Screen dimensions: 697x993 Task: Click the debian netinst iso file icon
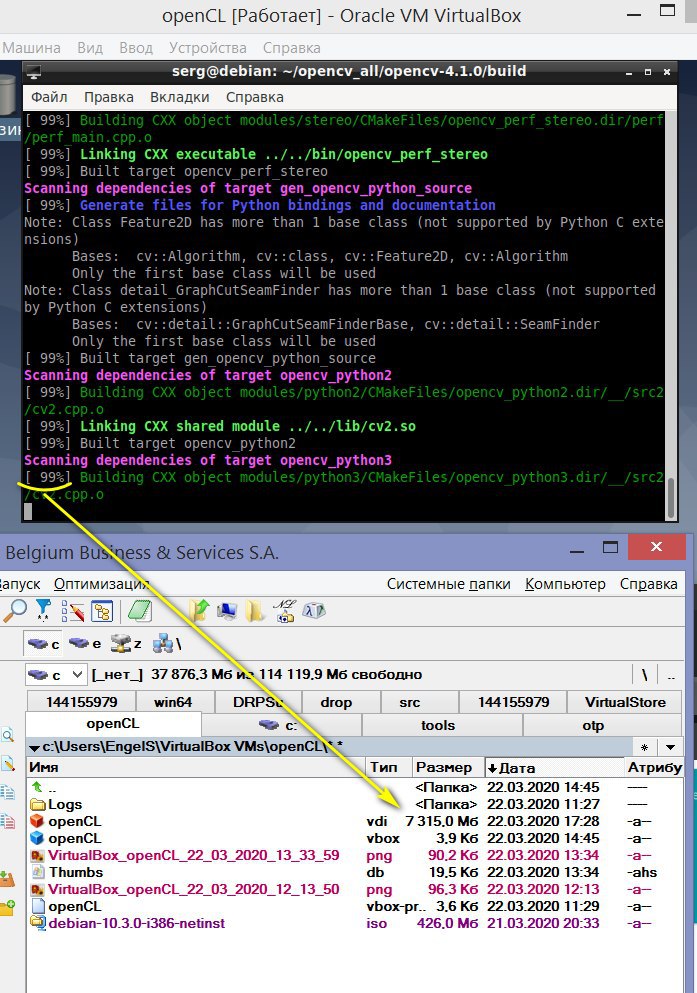coord(38,923)
